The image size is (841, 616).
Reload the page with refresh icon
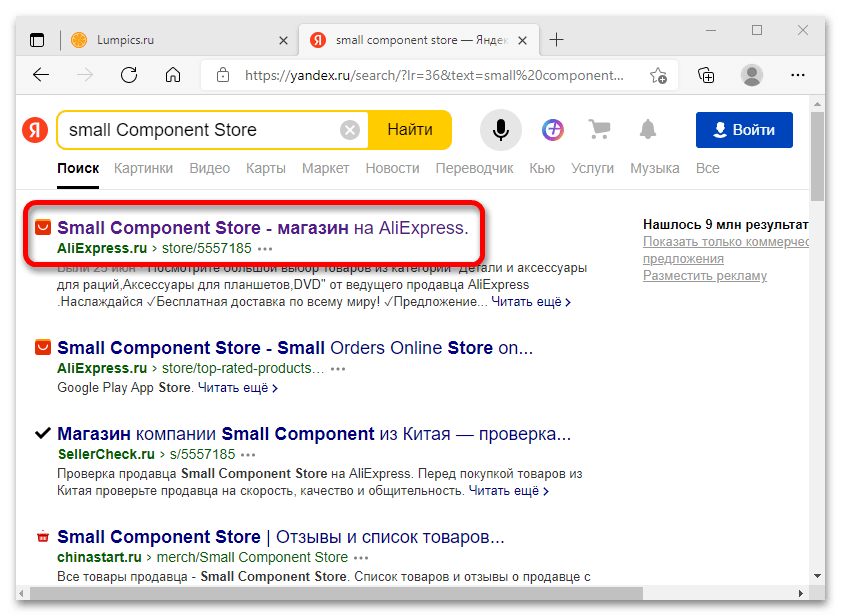click(129, 75)
